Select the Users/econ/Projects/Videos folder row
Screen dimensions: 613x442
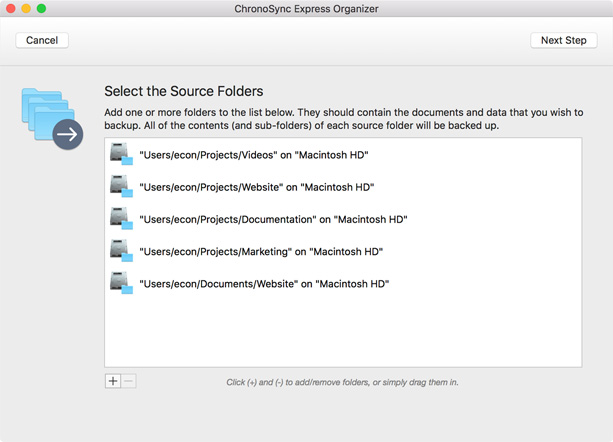343,155
